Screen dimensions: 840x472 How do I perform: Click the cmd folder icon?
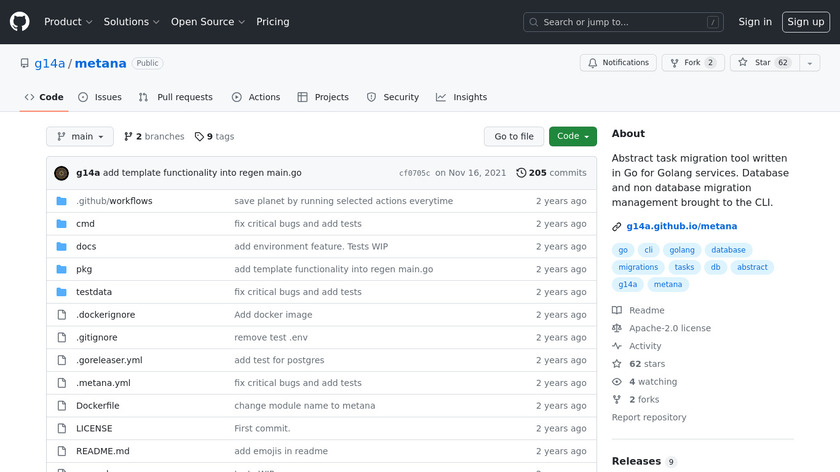click(61, 224)
